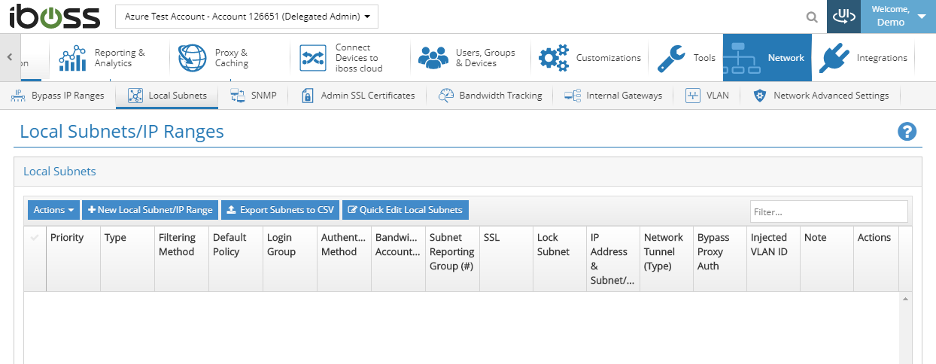Click the UI switch icon
Image resolution: width=936 pixels, height=364 pixels.
(x=843, y=17)
